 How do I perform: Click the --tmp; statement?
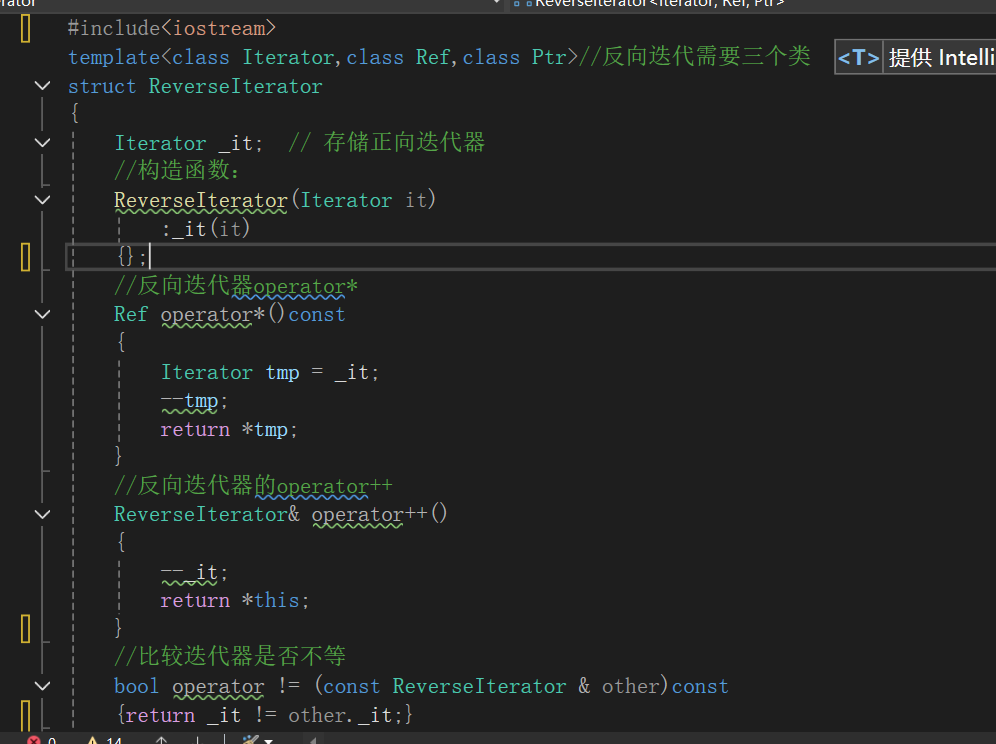coord(194,401)
